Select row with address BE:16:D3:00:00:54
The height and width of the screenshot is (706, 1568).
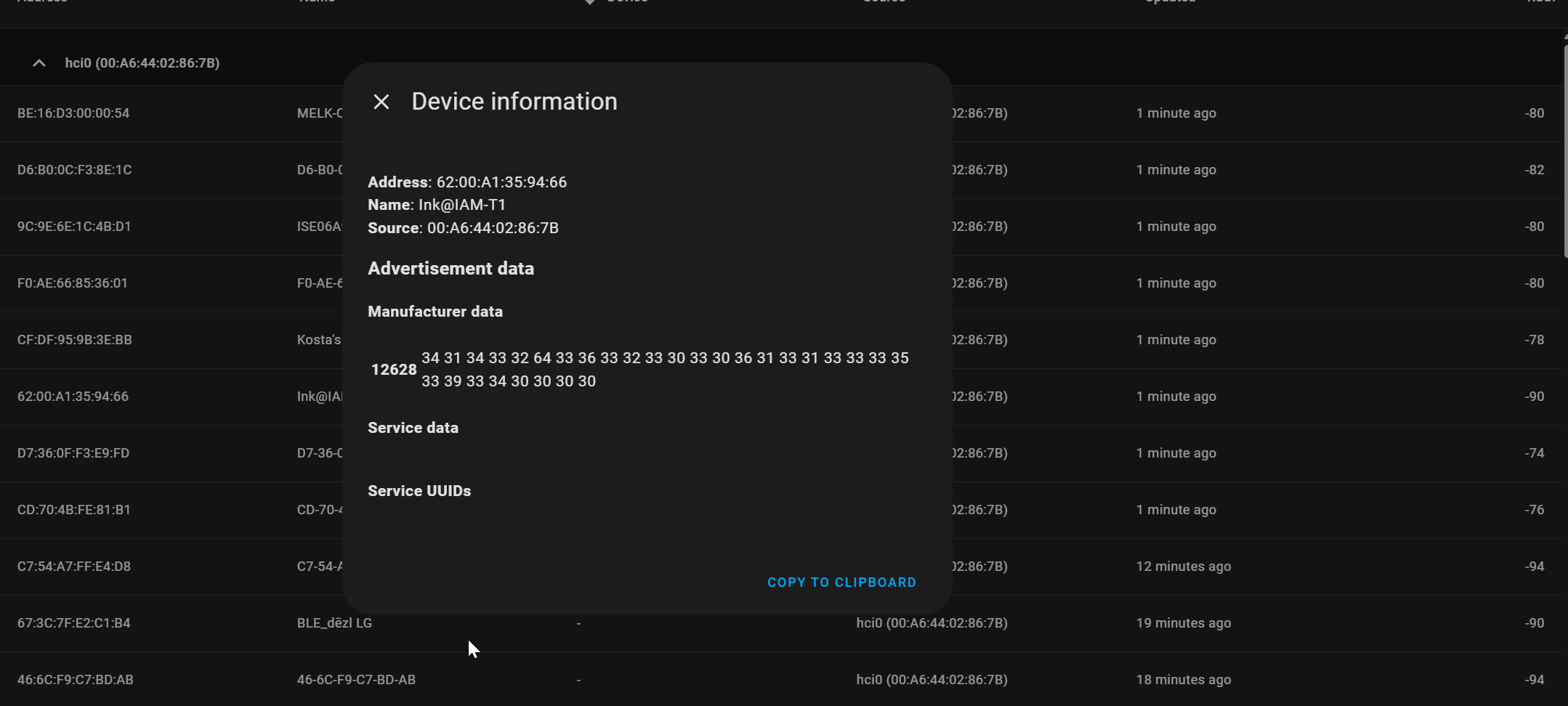tap(73, 113)
